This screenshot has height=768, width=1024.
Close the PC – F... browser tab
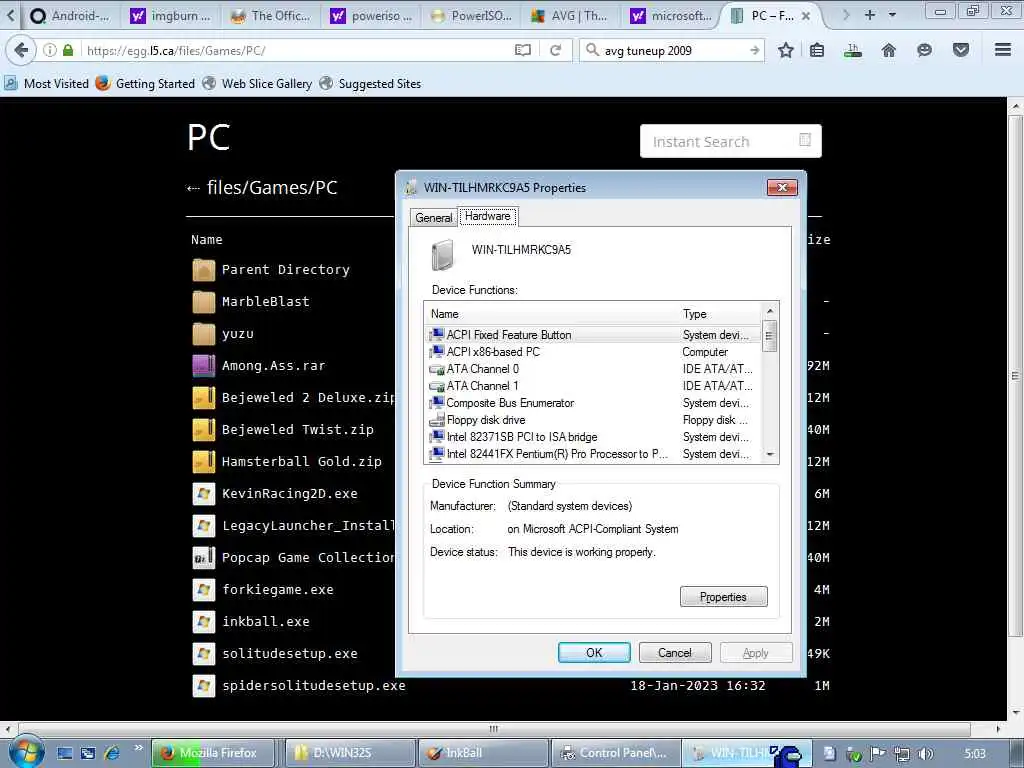[806, 16]
